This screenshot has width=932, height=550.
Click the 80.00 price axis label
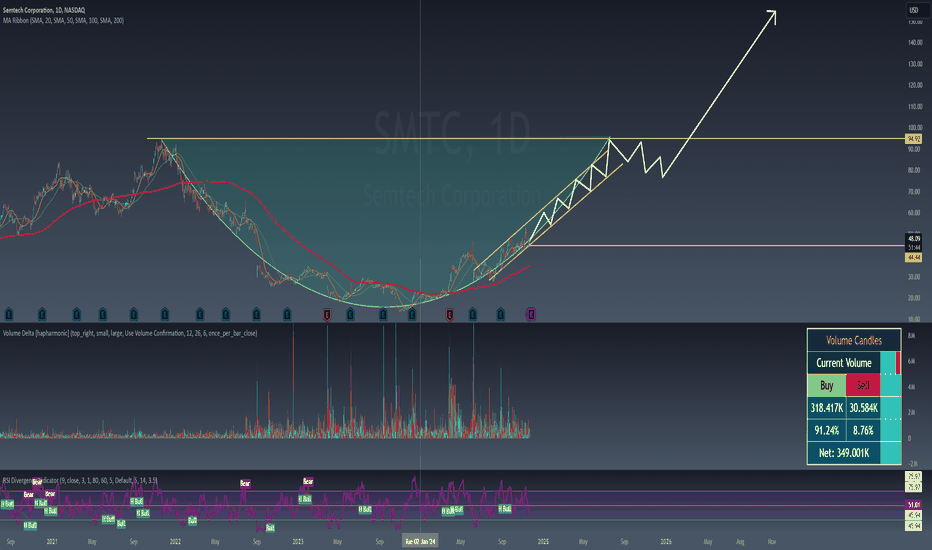coord(914,170)
